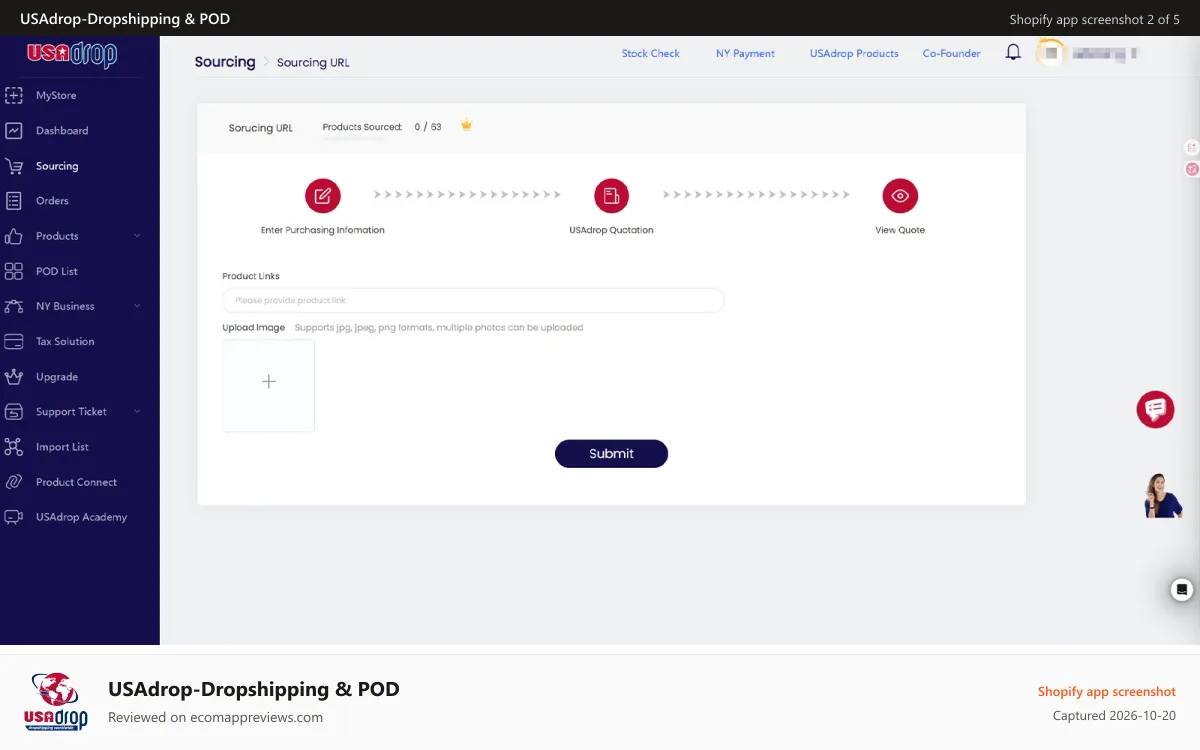Click the Import List icon
This screenshot has height=750, width=1200.
14,447
